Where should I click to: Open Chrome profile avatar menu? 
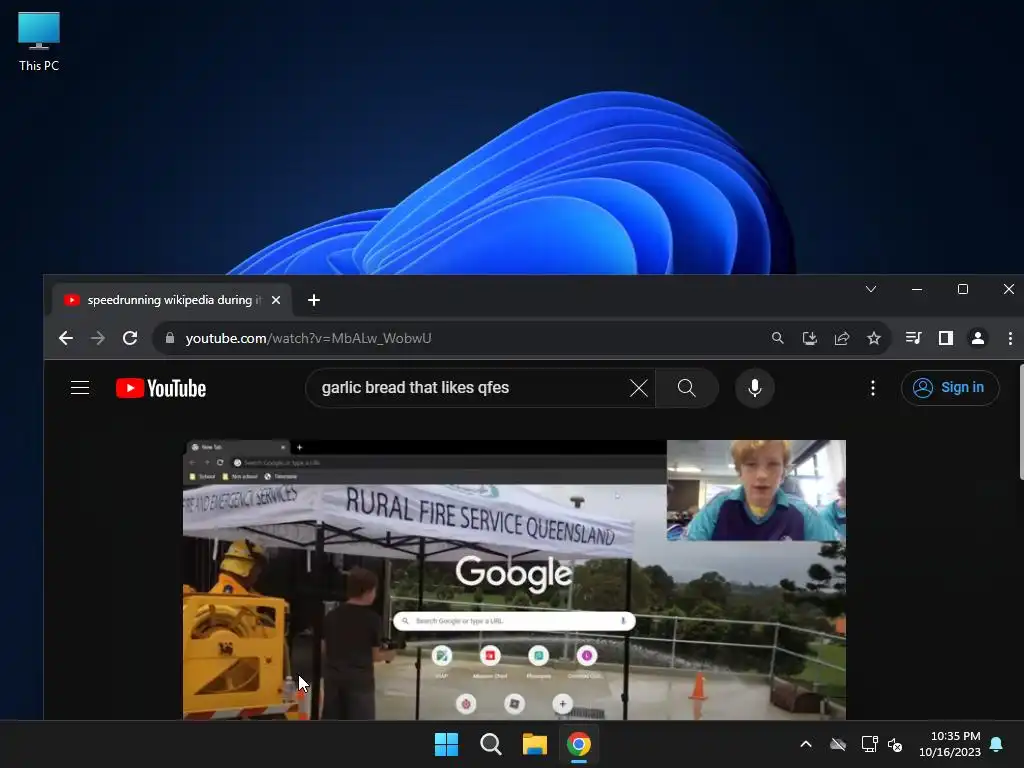pos(978,338)
